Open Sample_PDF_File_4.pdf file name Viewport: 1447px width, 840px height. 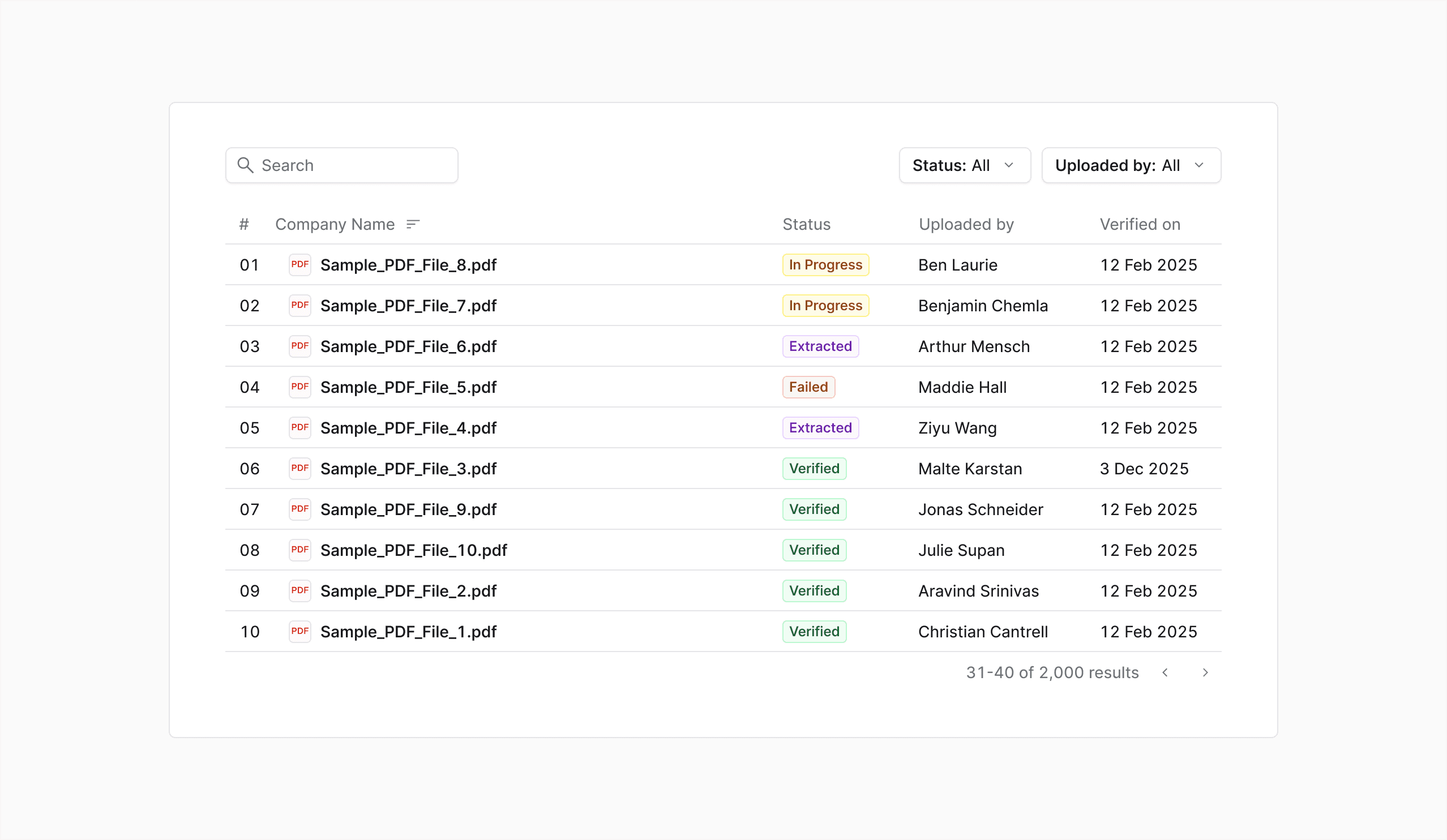[408, 428]
